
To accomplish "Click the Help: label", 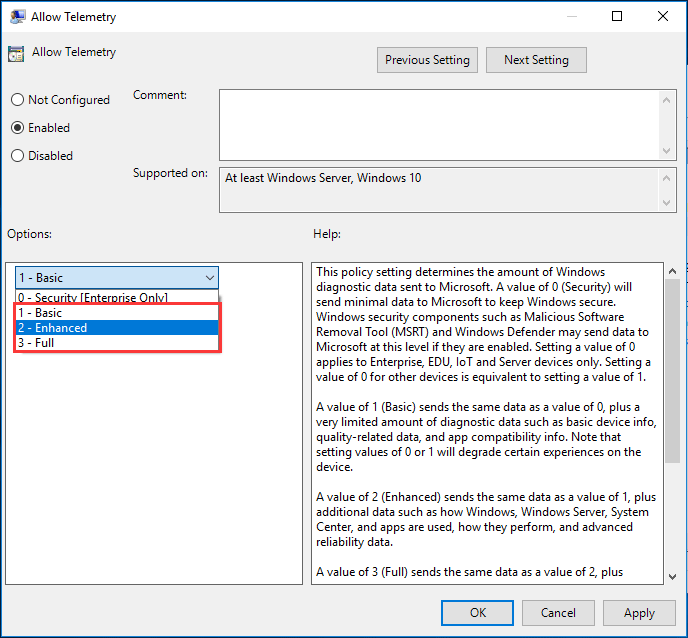I will [x=327, y=234].
